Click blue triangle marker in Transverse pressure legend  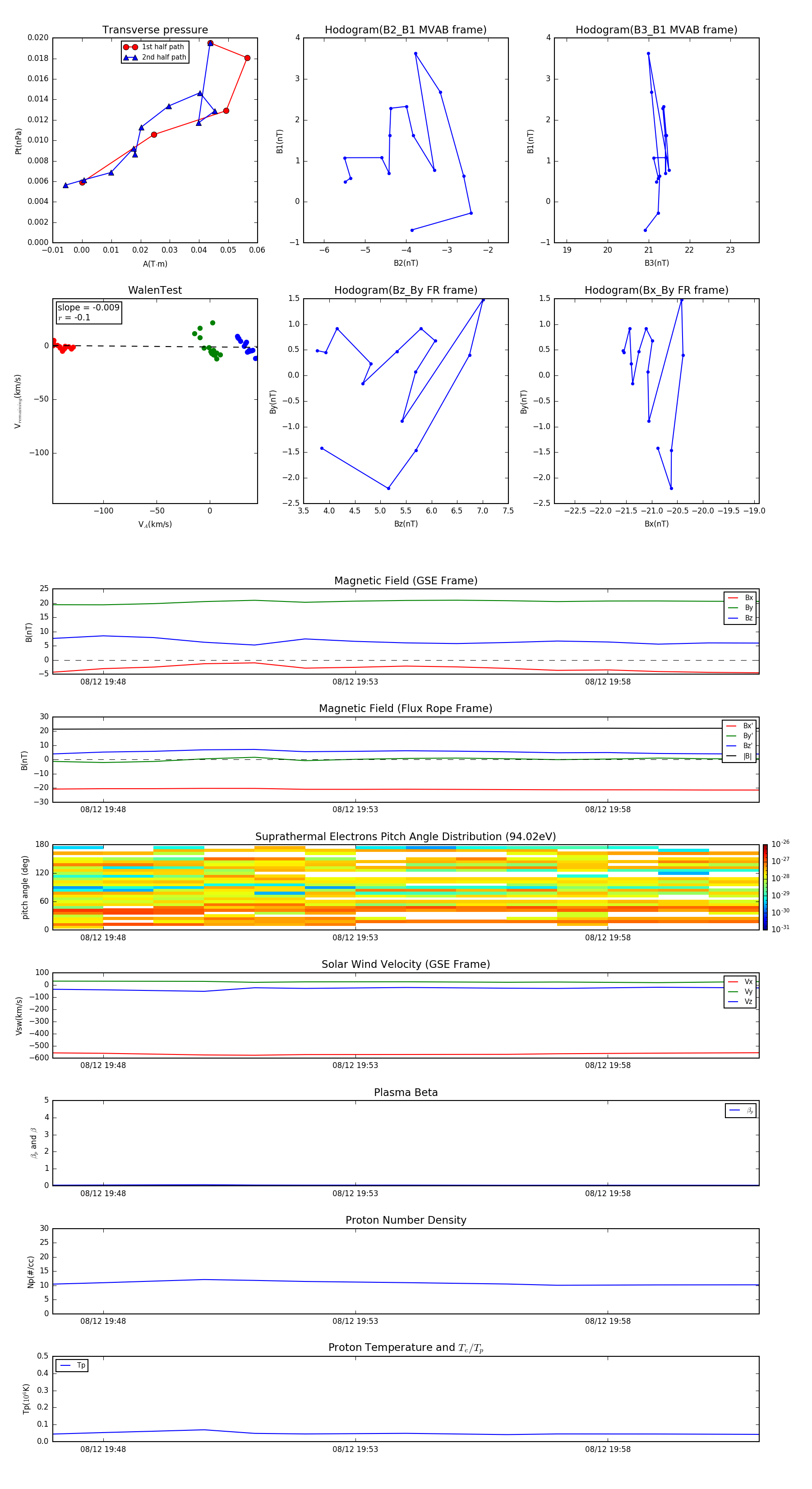[x=130, y=58]
